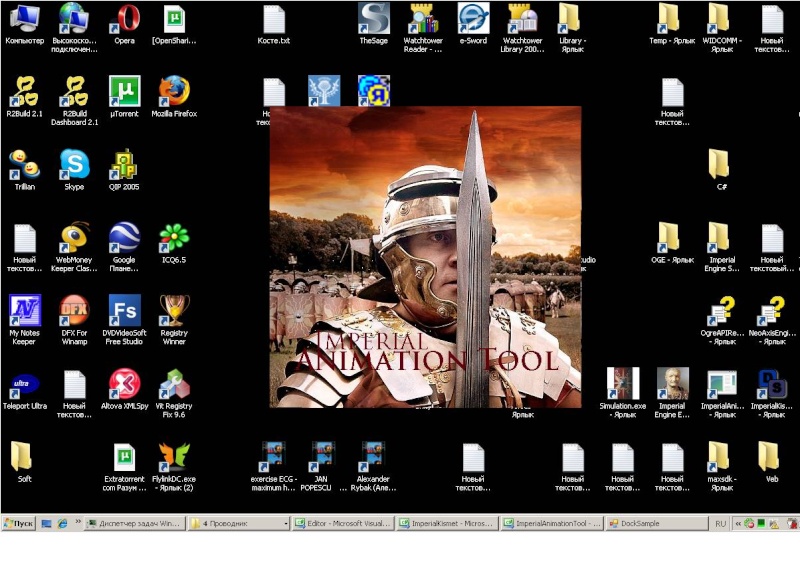The height and width of the screenshot is (566, 800).
Task: Open the OGE - Ярлык folder shortcut
Action: point(672,243)
